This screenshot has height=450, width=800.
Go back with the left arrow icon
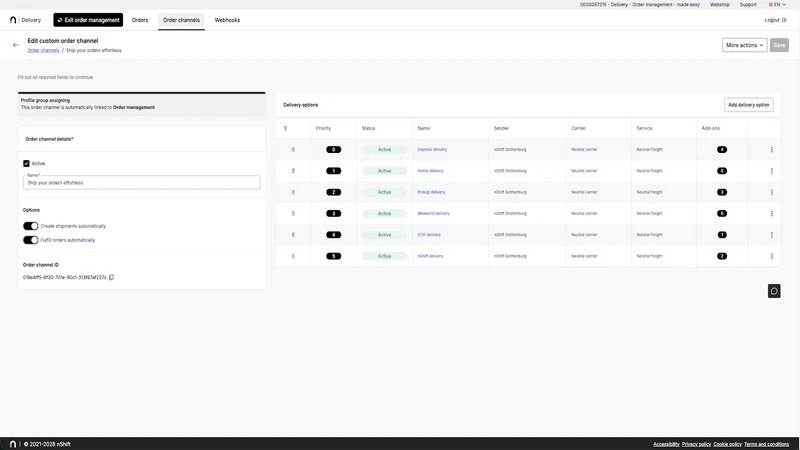click(x=16, y=45)
